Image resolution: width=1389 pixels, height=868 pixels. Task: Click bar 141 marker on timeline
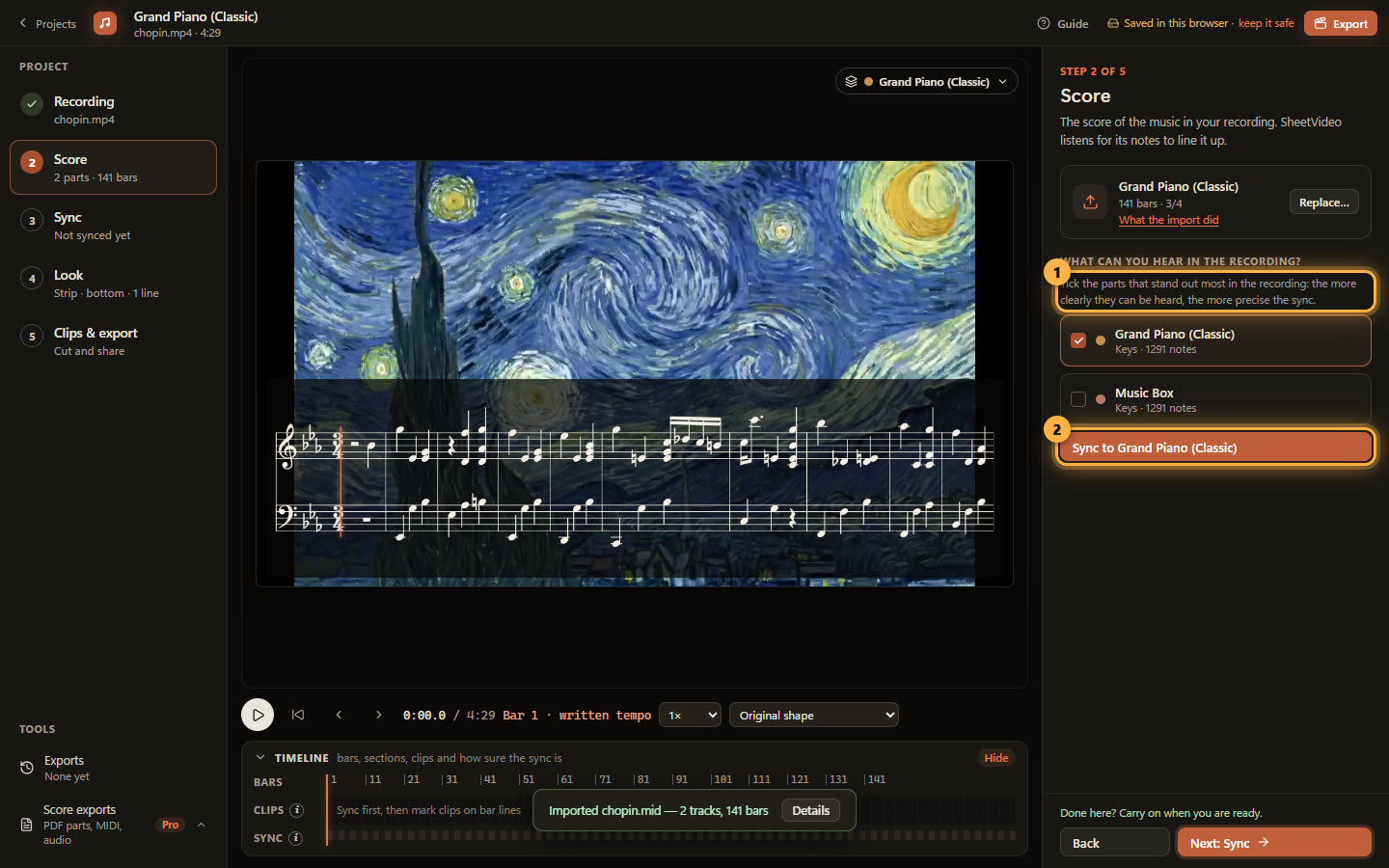point(875,779)
